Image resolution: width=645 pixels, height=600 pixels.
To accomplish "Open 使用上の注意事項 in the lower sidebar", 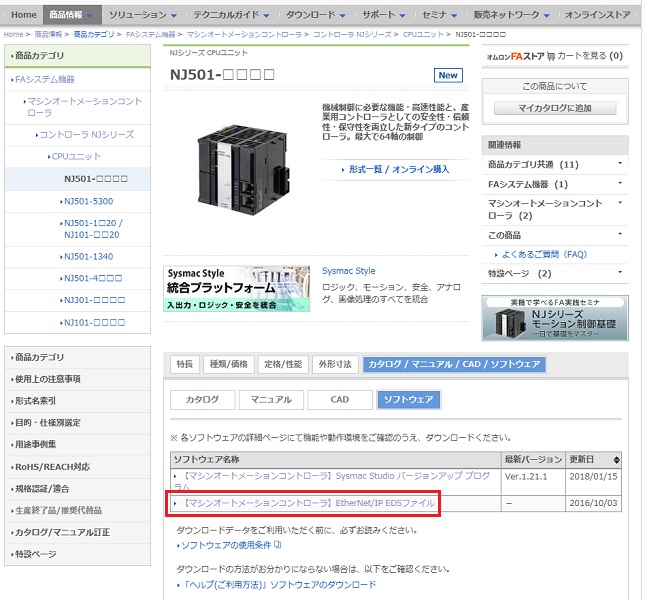I will pyautogui.click(x=47, y=379).
